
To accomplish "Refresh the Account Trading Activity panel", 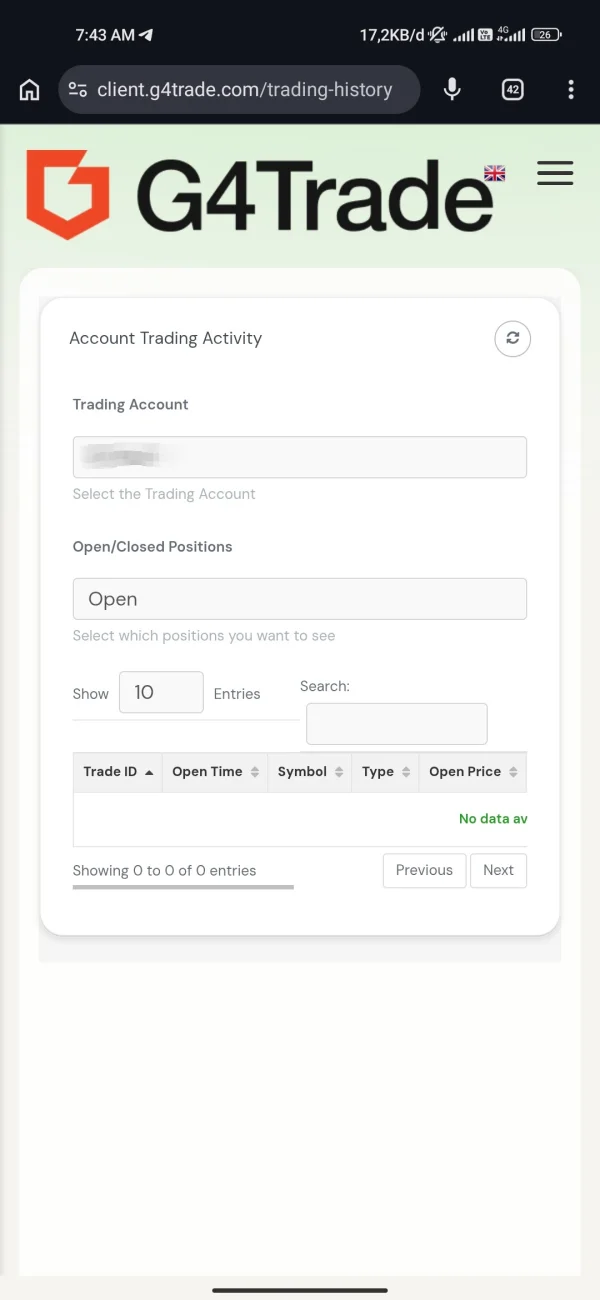I will [513, 338].
